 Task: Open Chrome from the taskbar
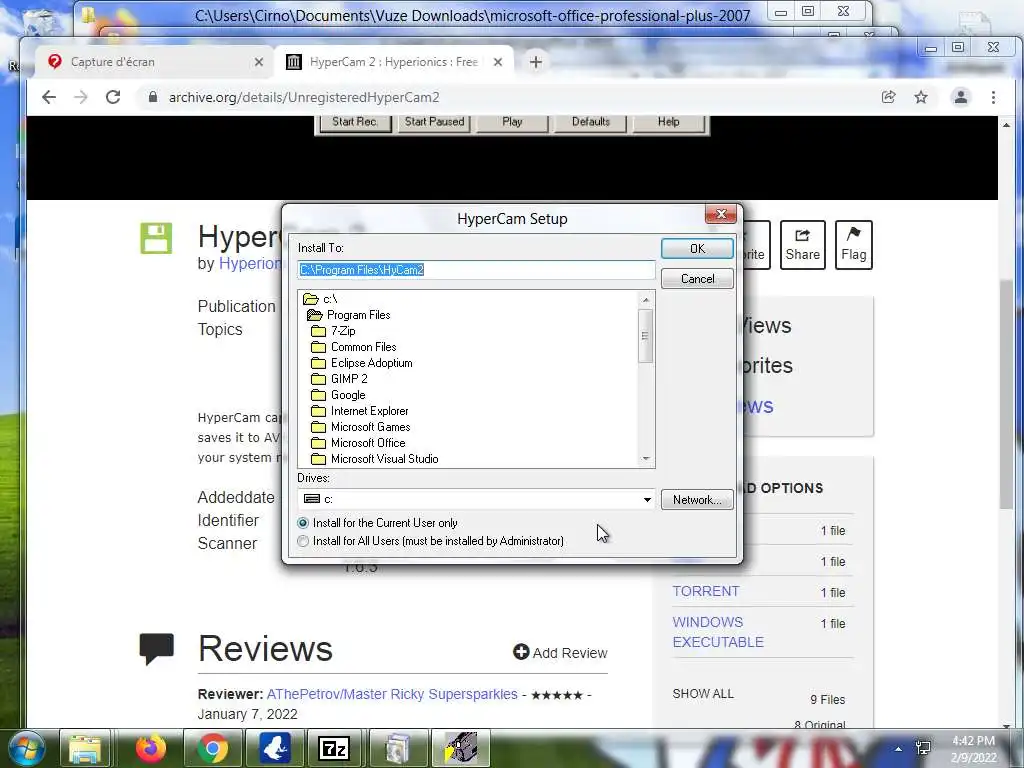pos(212,748)
